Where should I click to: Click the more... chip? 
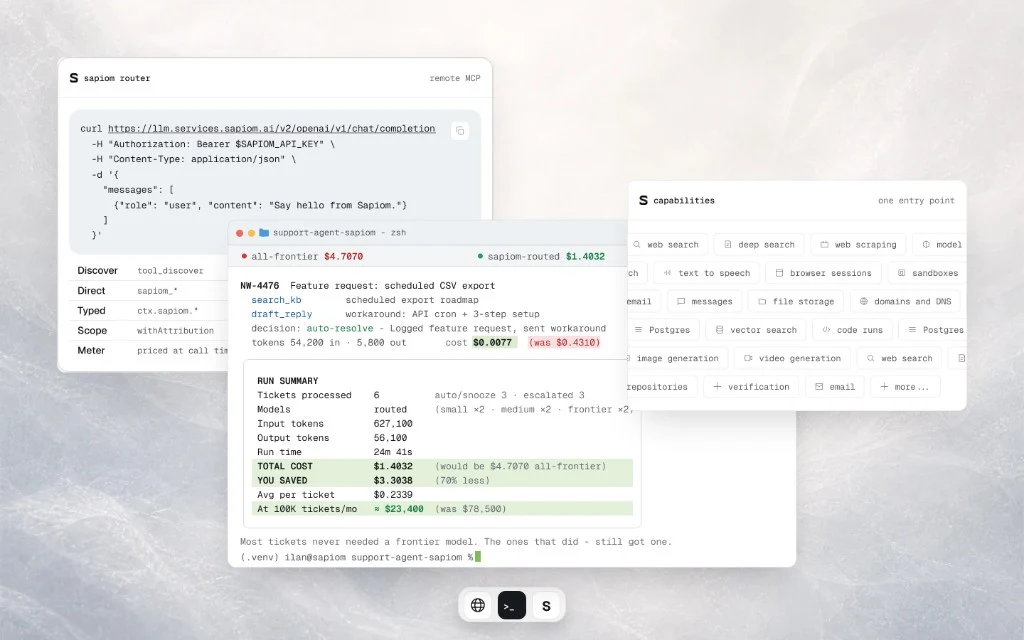point(904,387)
